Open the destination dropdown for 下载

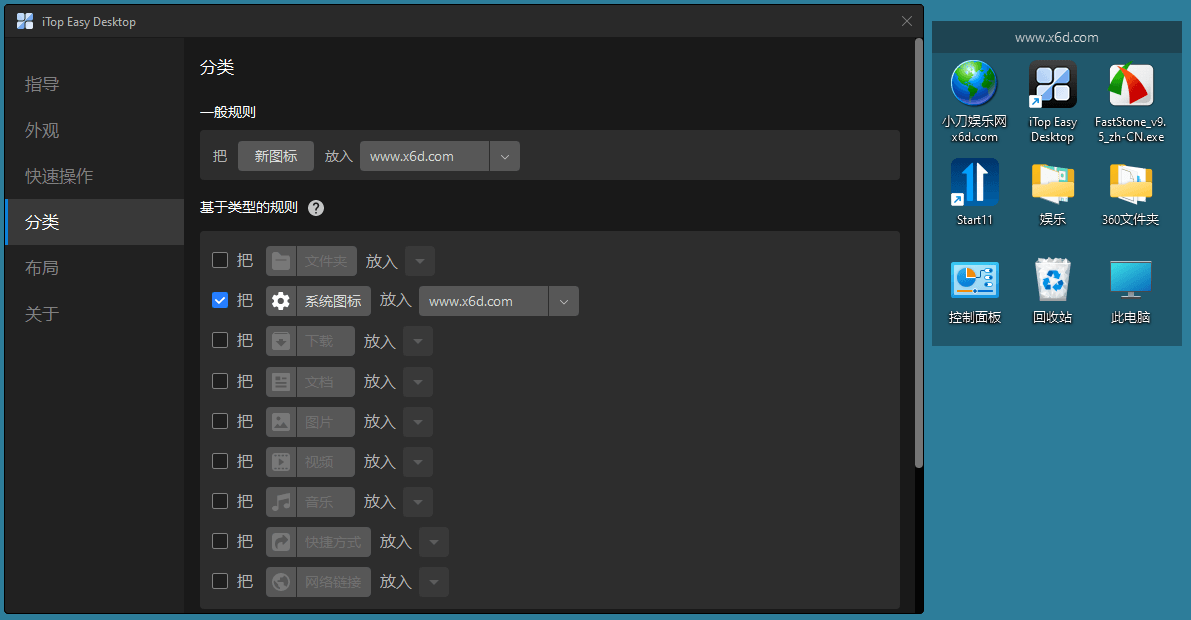point(417,341)
